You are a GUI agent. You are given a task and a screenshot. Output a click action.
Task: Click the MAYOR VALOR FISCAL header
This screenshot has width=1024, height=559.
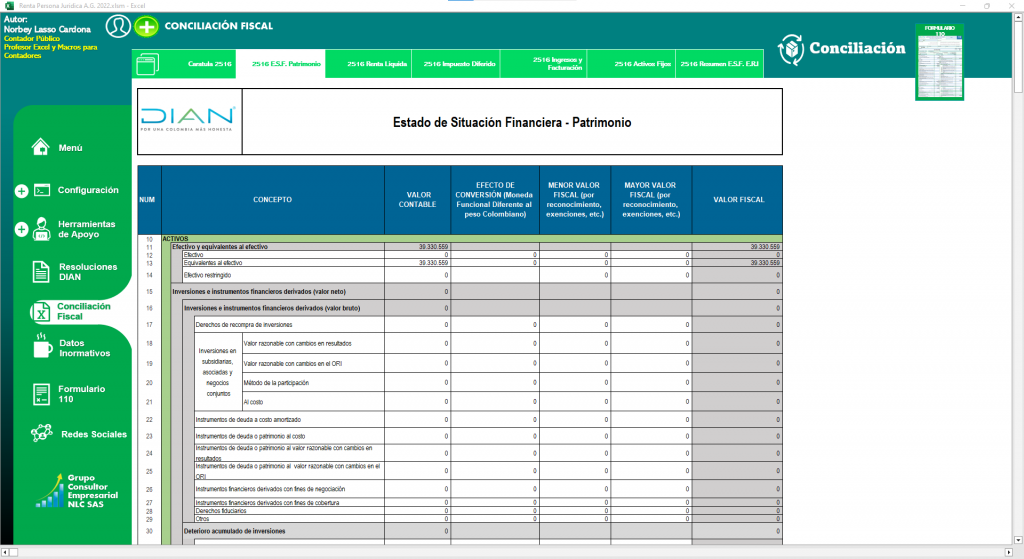point(650,200)
